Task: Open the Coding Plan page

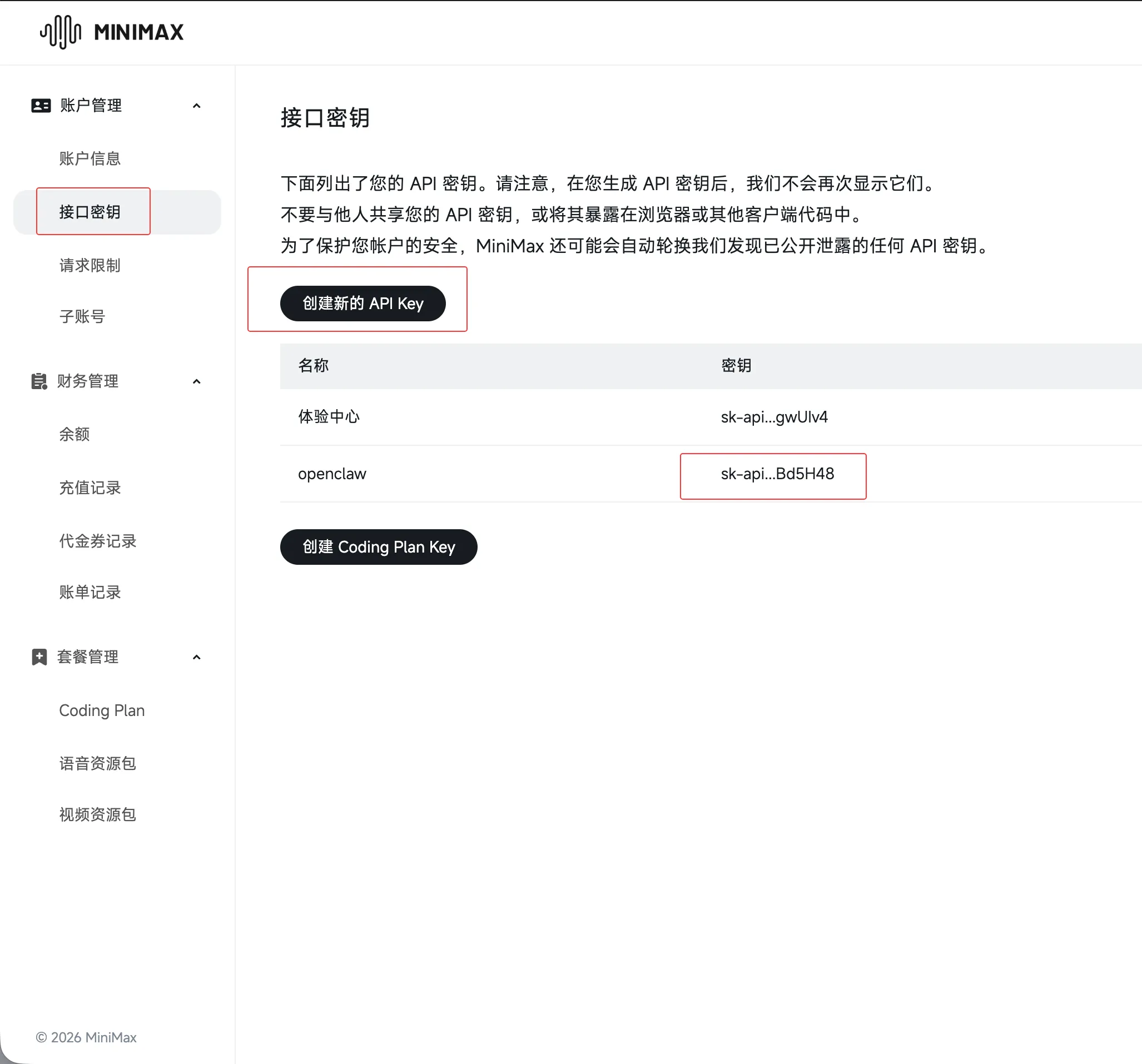Action: pyautogui.click(x=101, y=710)
